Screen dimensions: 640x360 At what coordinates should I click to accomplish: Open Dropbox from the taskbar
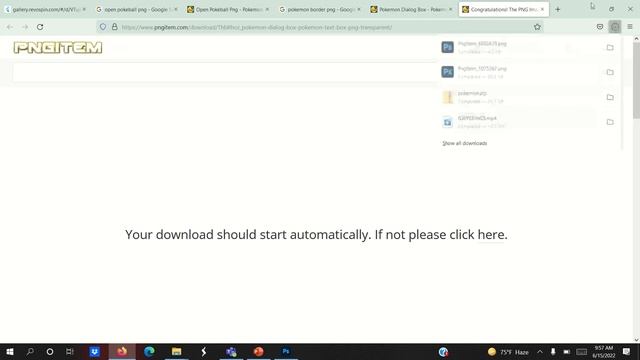coord(95,351)
